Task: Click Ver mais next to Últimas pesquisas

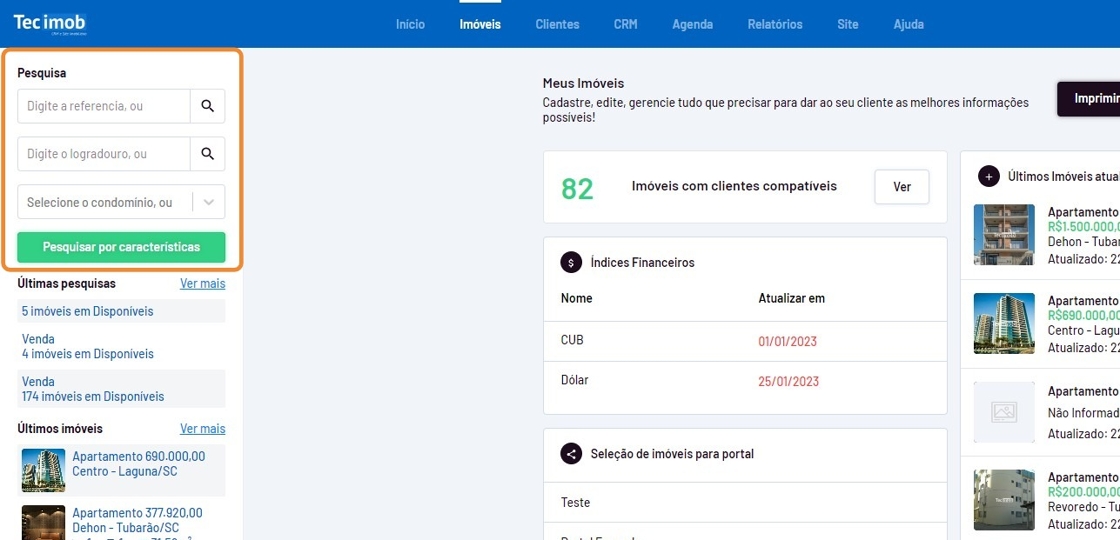Action: [202, 284]
